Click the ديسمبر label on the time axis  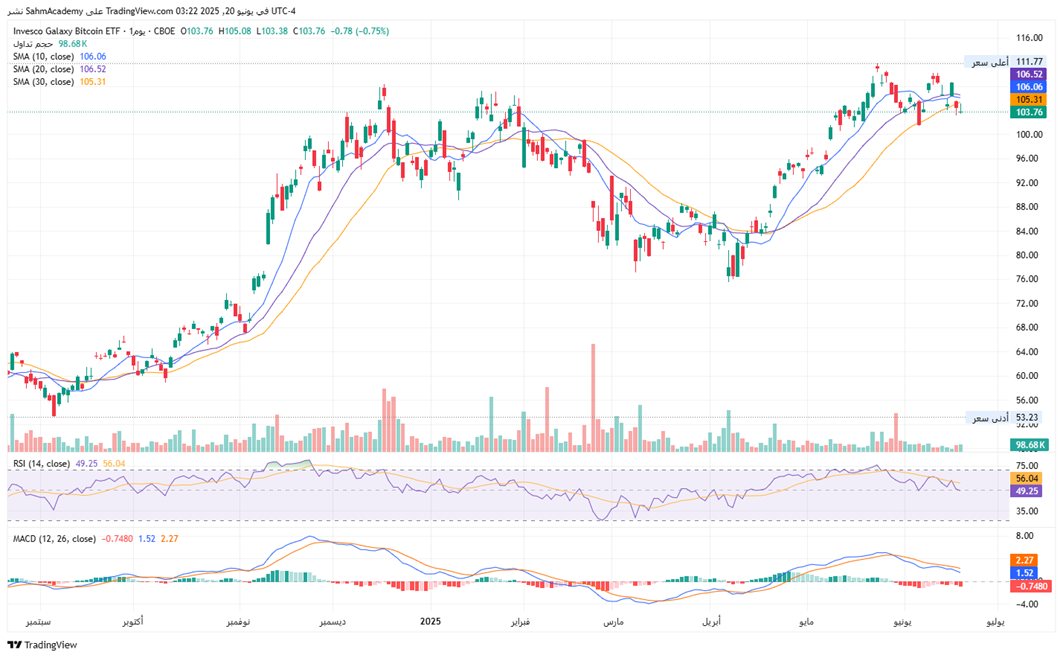(x=335, y=621)
